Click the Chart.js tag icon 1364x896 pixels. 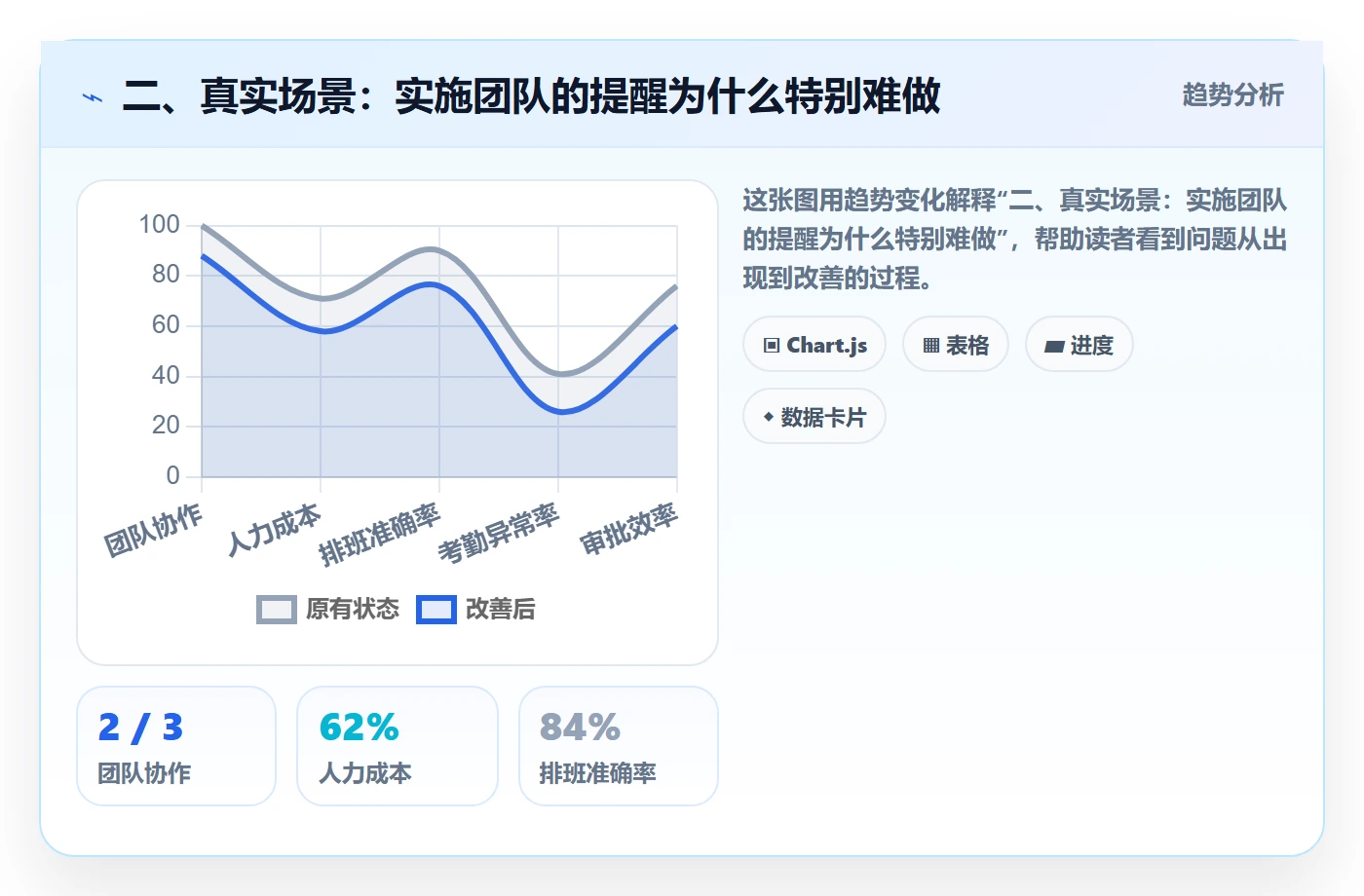(x=772, y=345)
